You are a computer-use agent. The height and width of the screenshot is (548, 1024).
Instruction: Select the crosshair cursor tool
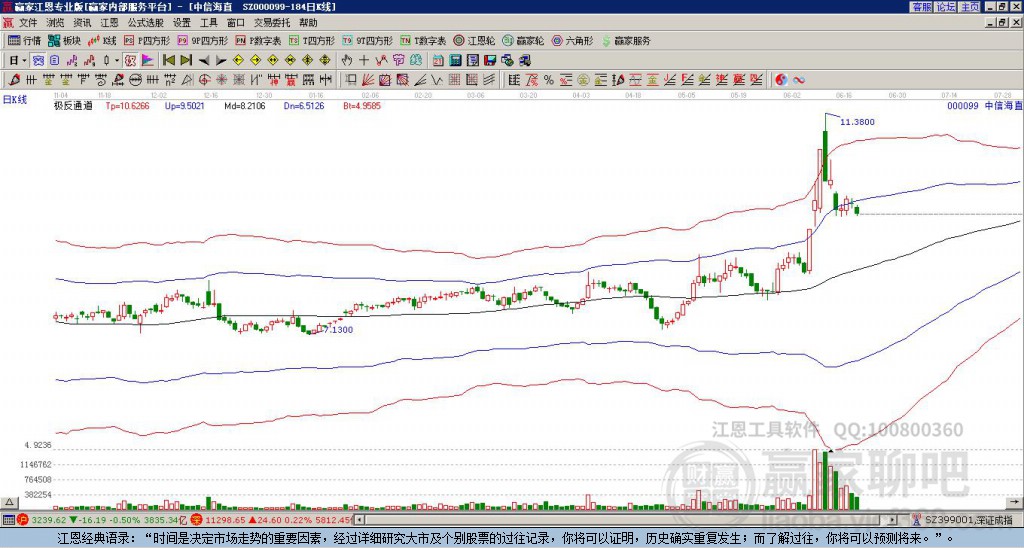tap(364, 60)
